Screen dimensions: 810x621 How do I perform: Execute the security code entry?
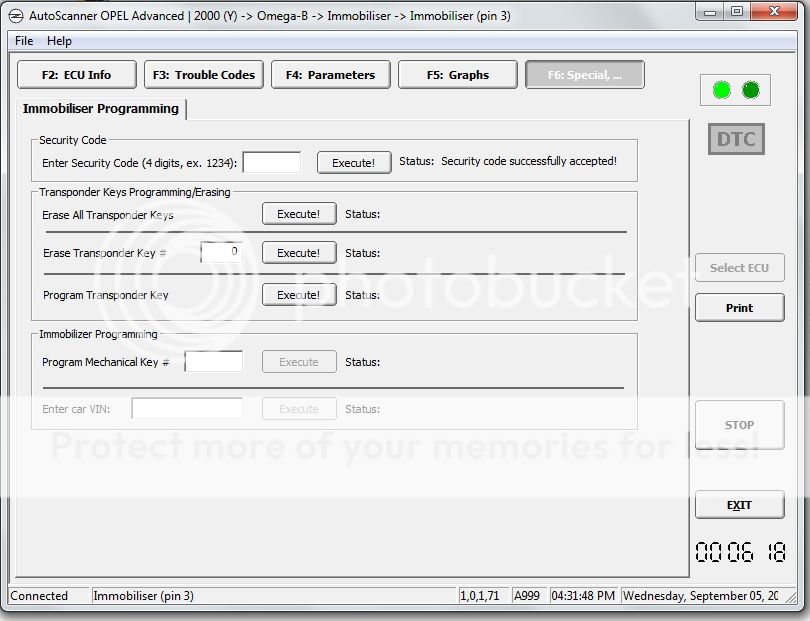pyautogui.click(x=353, y=162)
